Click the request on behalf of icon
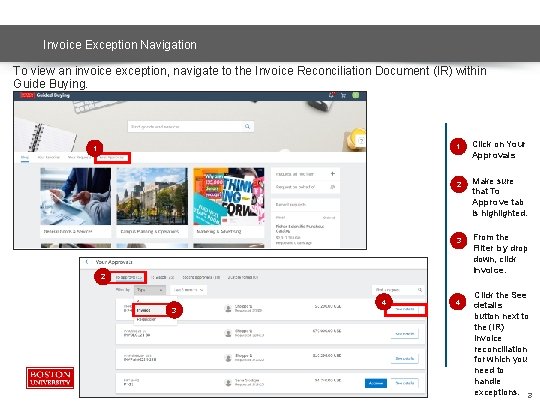Screen dimensions: 540x405 (333, 187)
